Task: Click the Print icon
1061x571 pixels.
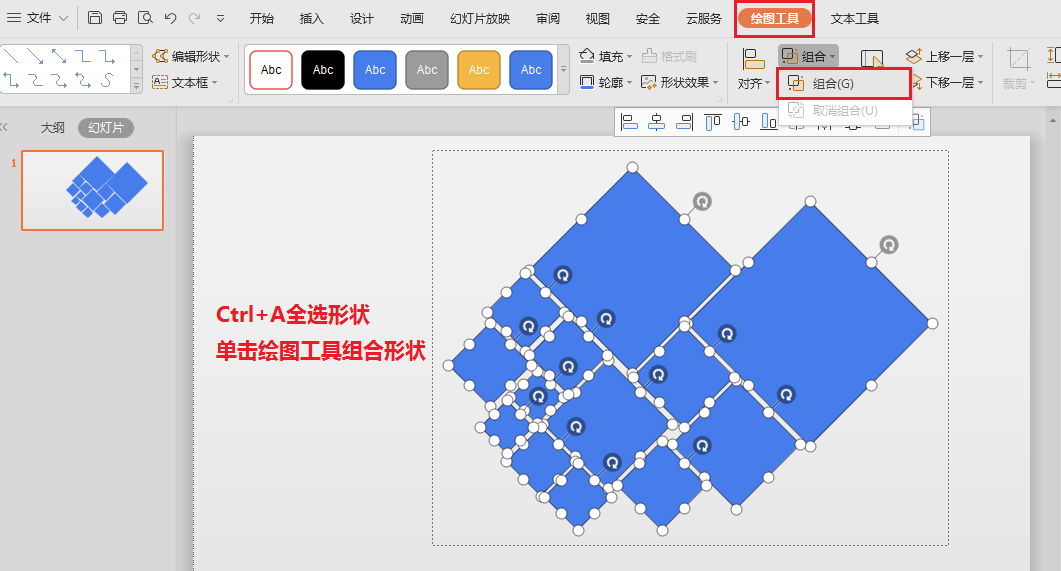Action: (120, 18)
